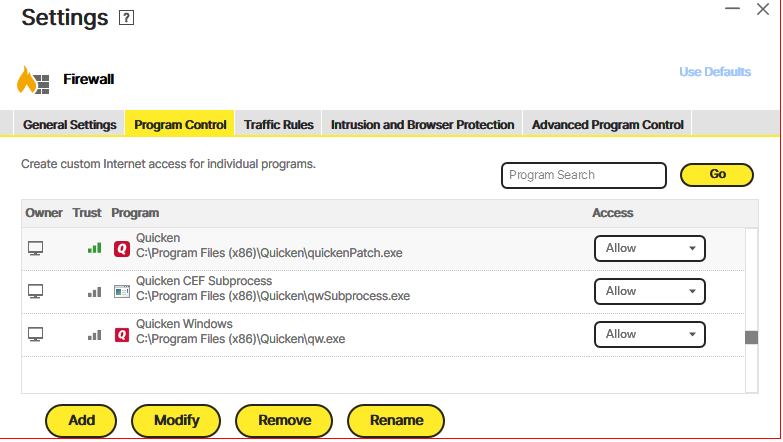Click the owner computer icon in the Quicken CEF Subprocess row
783x442 pixels.
pos(35,291)
